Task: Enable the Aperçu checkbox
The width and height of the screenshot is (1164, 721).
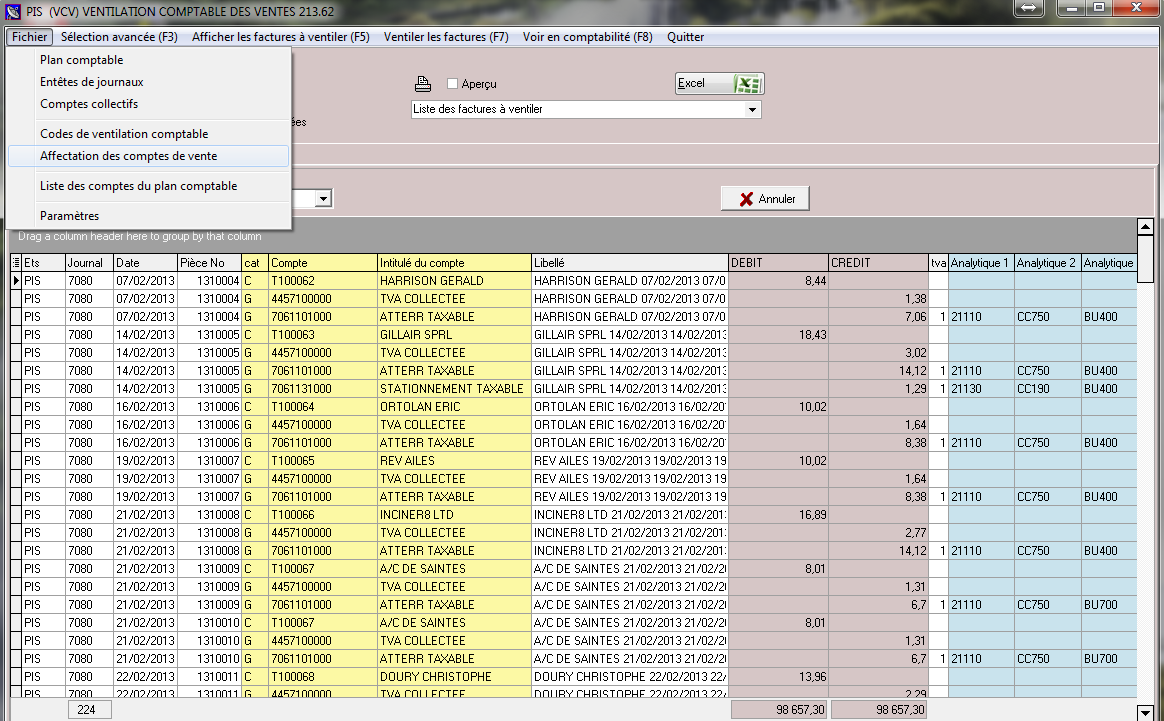Action: [x=452, y=84]
